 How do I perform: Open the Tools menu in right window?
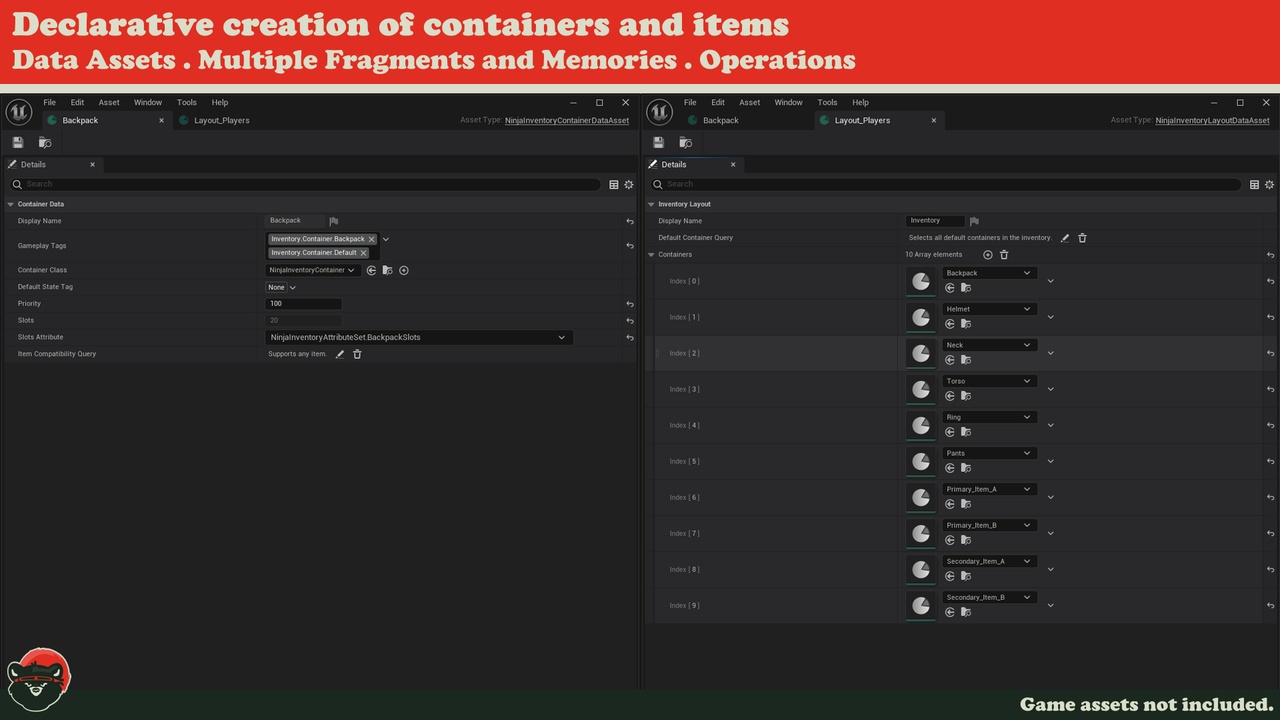pyautogui.click(x=827, y=102)
